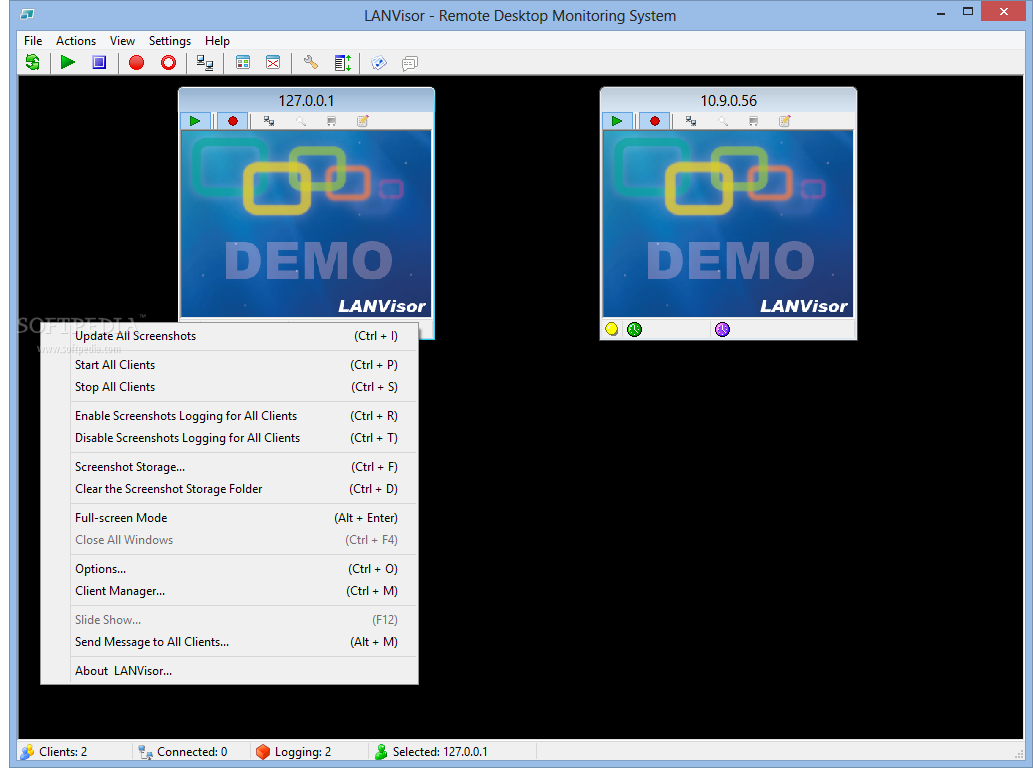Viewport: 1033px width, 768px height.
Task: Click the LANVisor app icon in title bar
Action: click(27, 14)
